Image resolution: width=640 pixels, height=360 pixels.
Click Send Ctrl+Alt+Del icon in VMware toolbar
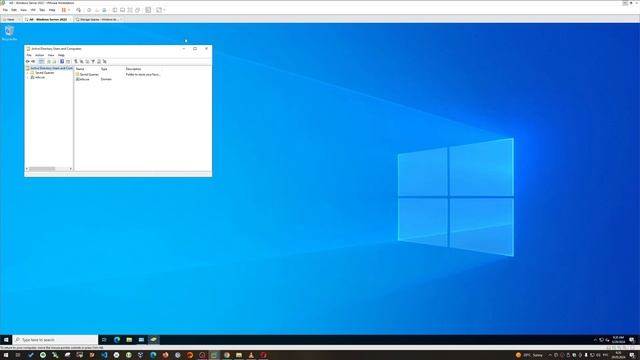click(x=79, y=10)
